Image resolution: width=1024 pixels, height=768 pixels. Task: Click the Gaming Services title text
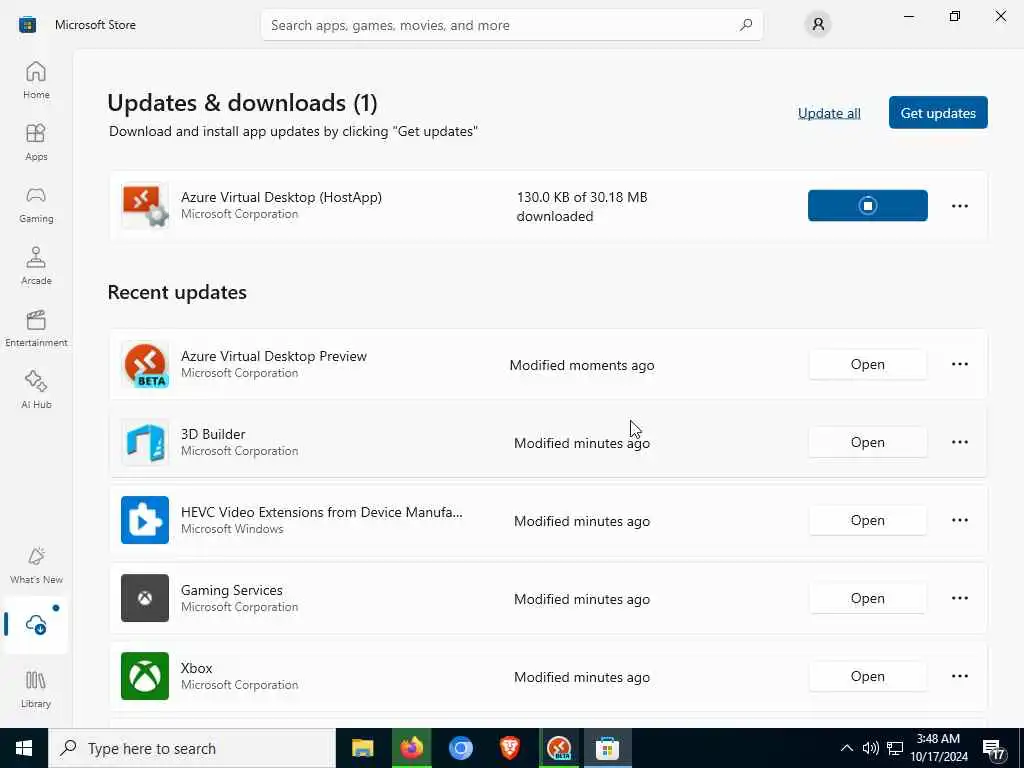coord(232,590)
